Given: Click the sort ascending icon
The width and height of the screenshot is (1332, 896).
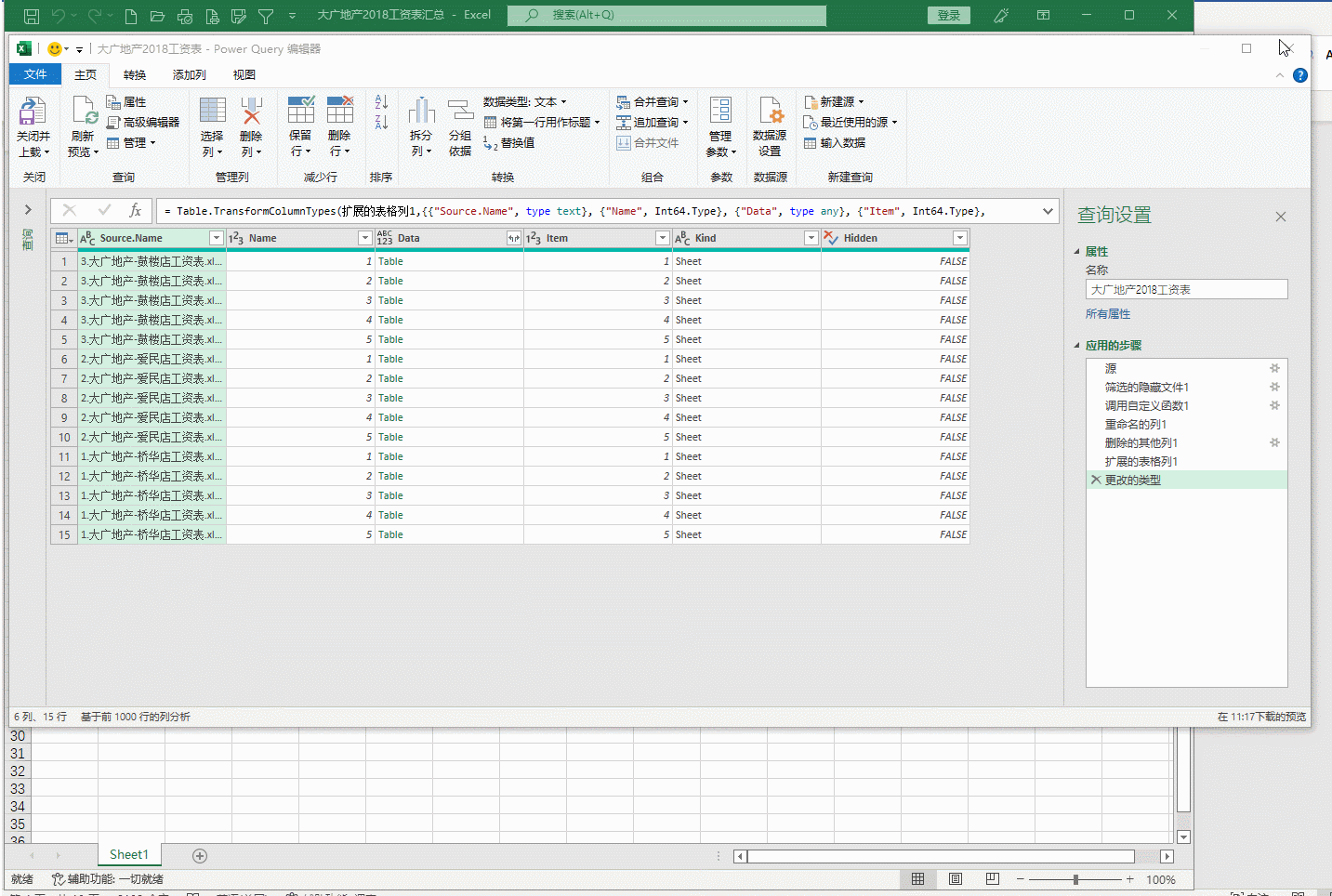Looking at the screenshot, I should 381,102.
